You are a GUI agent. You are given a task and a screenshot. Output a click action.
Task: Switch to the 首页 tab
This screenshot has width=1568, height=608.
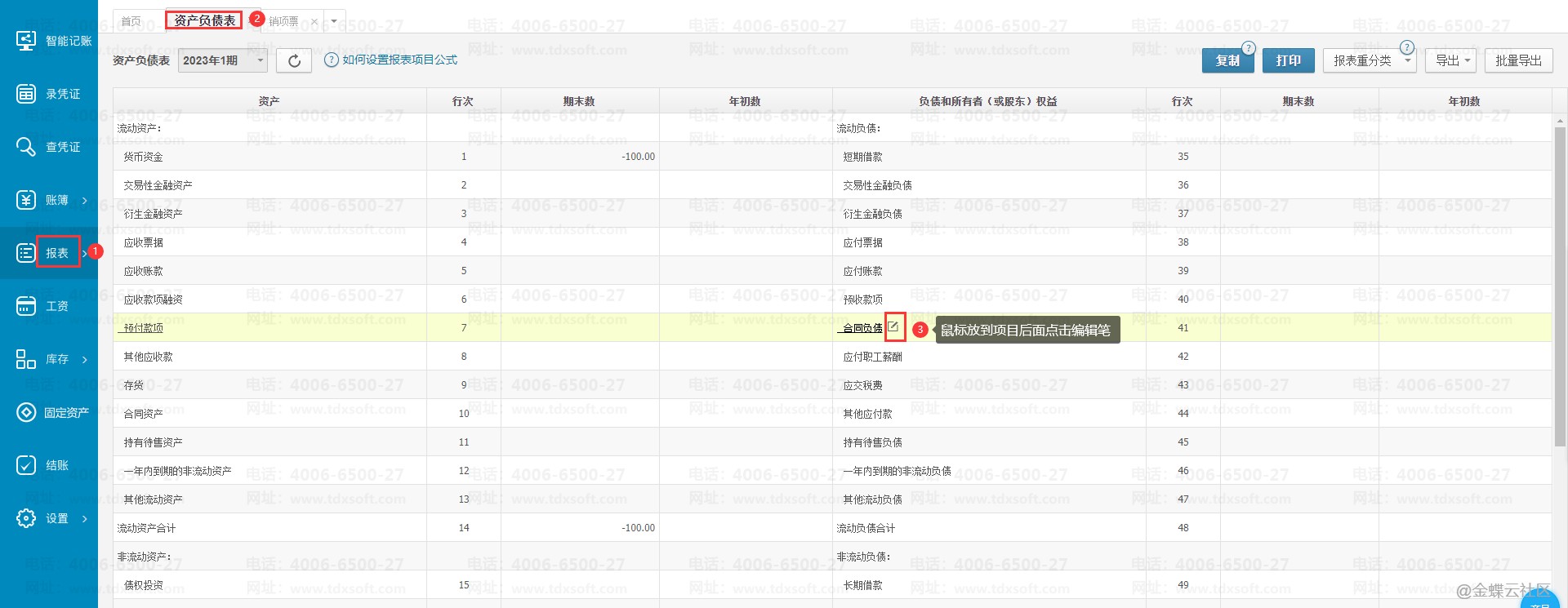tap(131, 21)
